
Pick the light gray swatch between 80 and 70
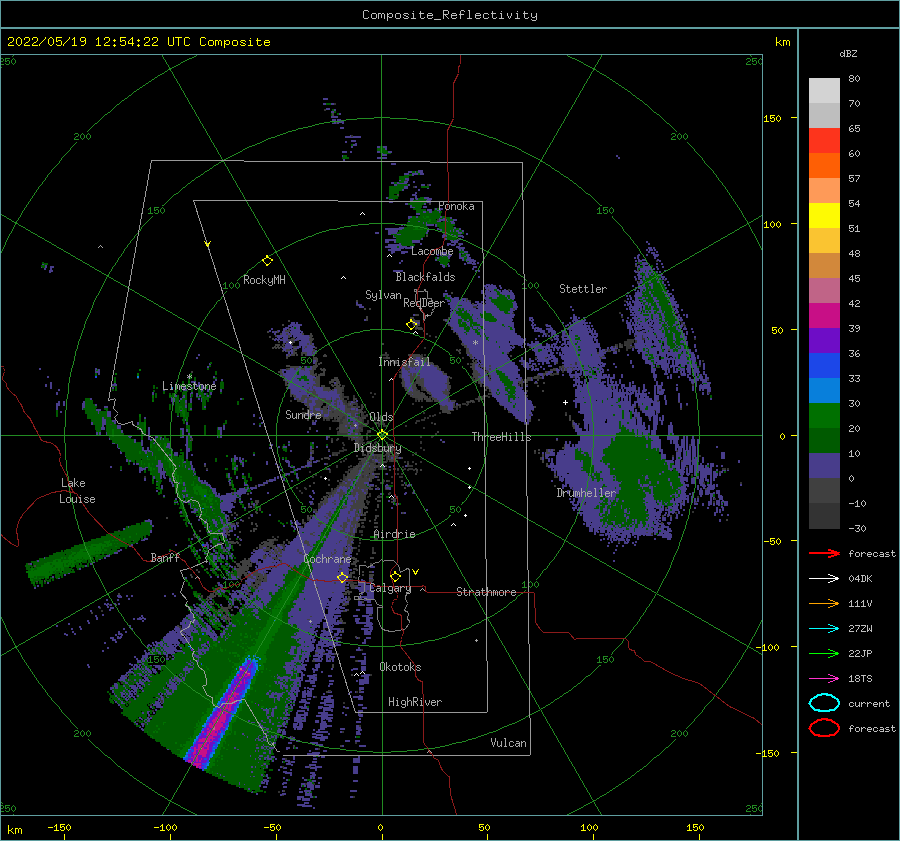coord(824,91)
